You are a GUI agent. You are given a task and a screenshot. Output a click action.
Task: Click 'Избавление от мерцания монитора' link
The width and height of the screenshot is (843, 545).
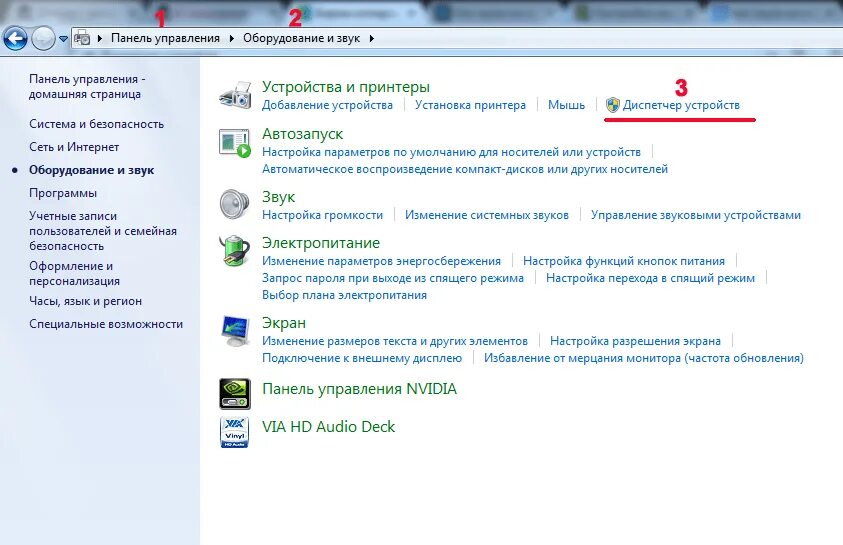click(644, 358)
